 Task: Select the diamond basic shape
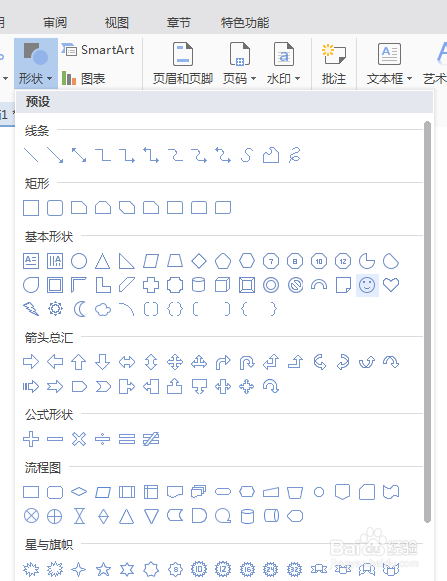(199, 261)
